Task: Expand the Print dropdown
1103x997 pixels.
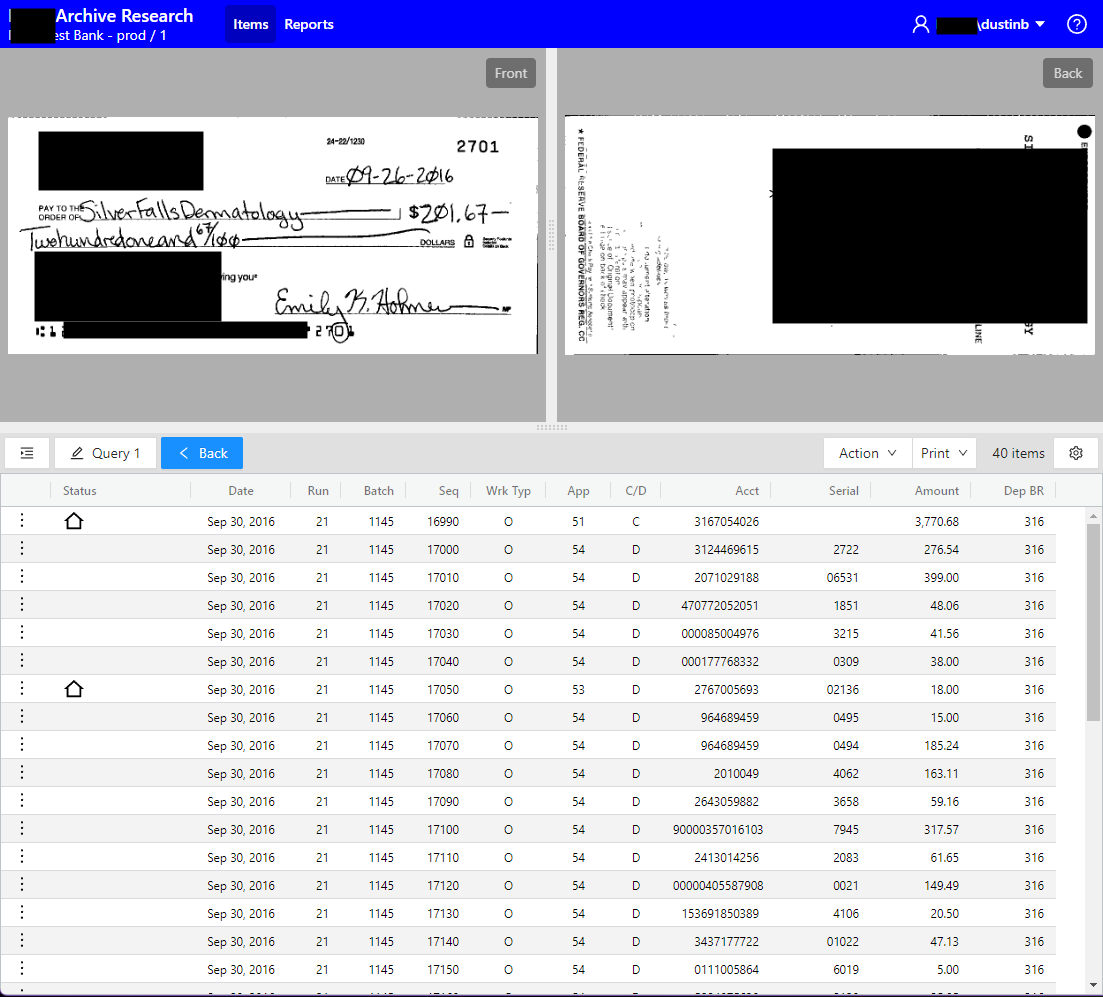Action: tap(943, 452)
